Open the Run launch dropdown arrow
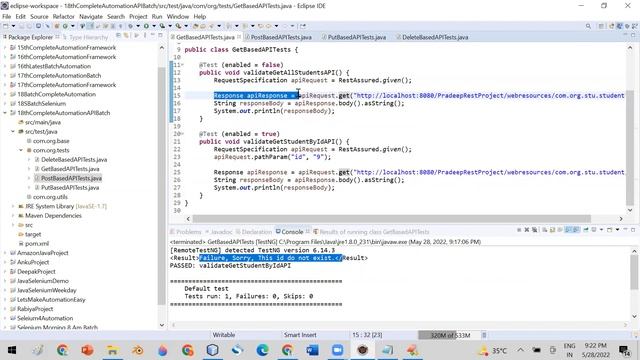Image resolution: width=640 pixels, height=360 pixels. point(154,26)
